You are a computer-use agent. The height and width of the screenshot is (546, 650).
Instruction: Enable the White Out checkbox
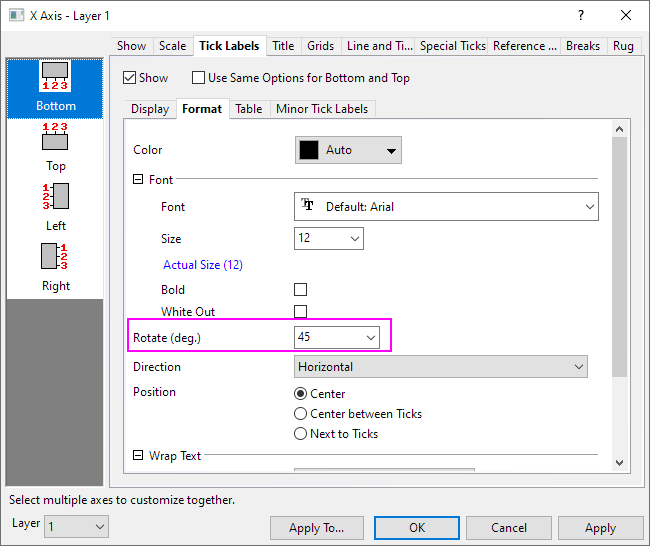[300, 312]
